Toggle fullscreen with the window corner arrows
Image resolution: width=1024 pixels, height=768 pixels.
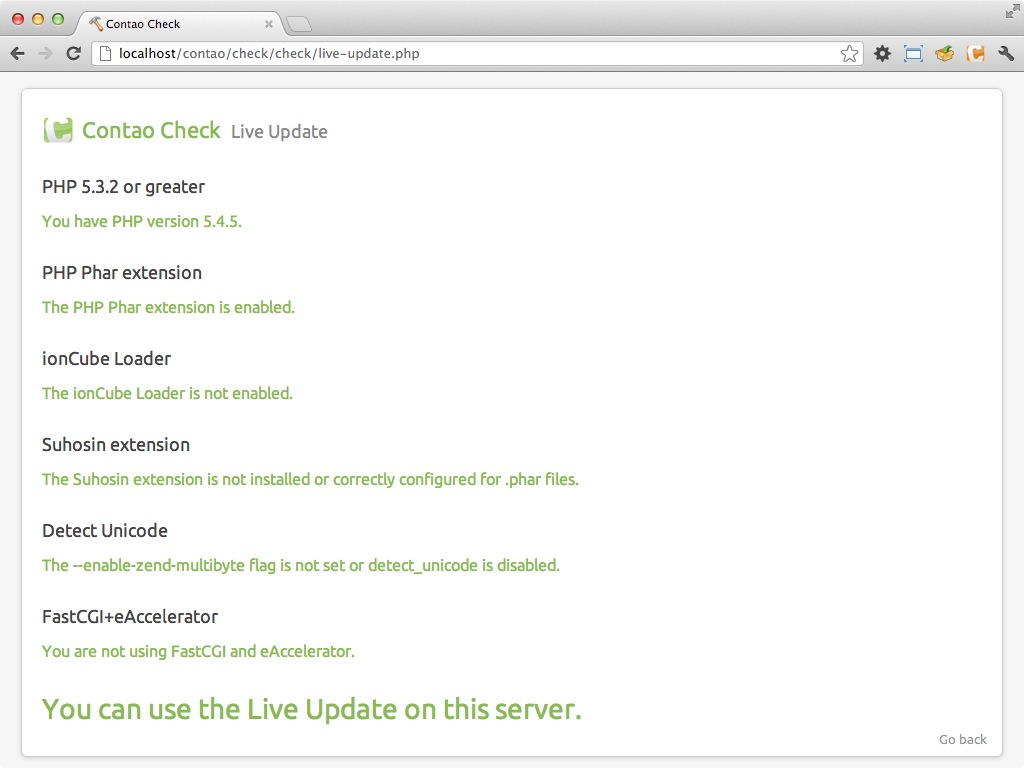pos(1012,11)
